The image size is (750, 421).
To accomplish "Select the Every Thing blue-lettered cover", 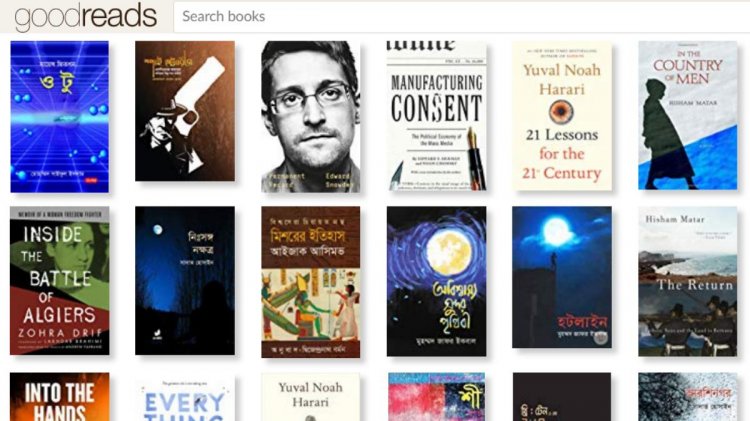I will point(185,399).
